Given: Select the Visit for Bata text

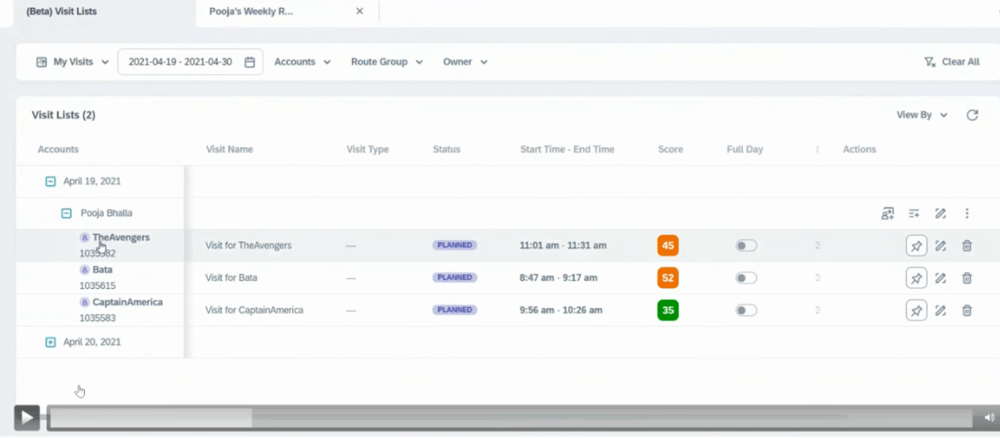Looking at the screenshot, I should [232, 278].
